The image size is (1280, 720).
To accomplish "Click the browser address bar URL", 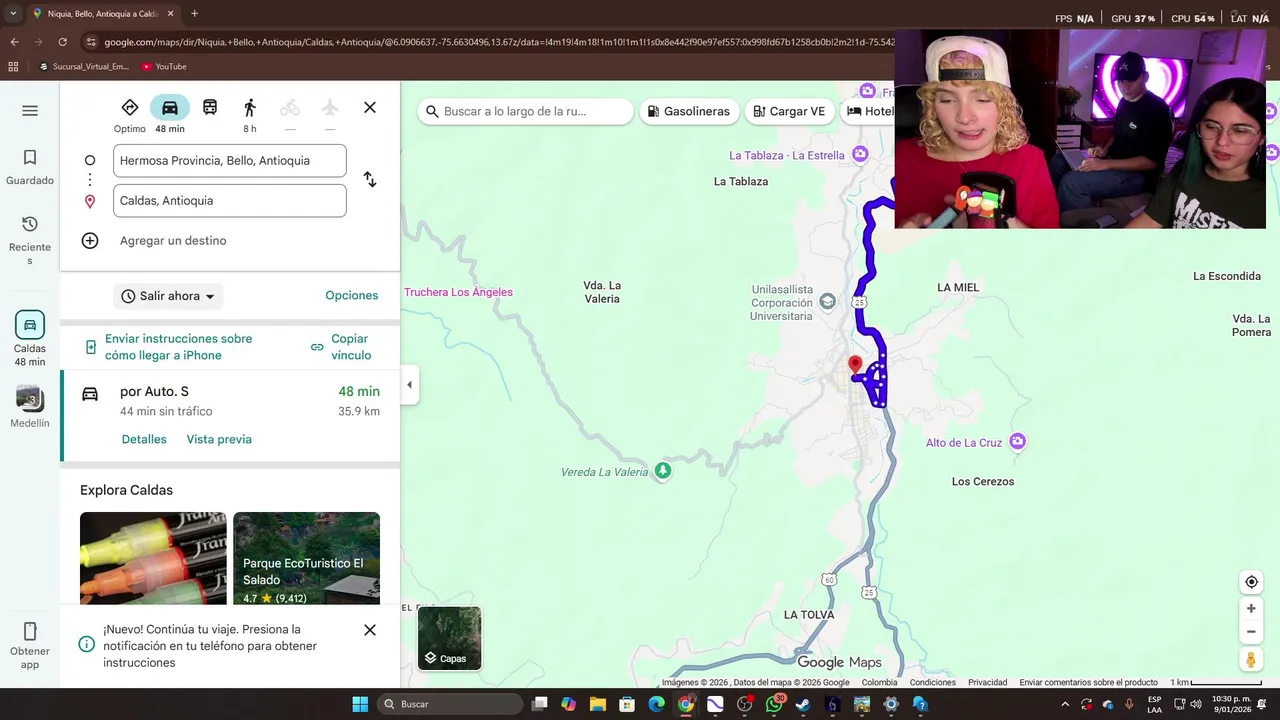I will (x=498, y=42).
